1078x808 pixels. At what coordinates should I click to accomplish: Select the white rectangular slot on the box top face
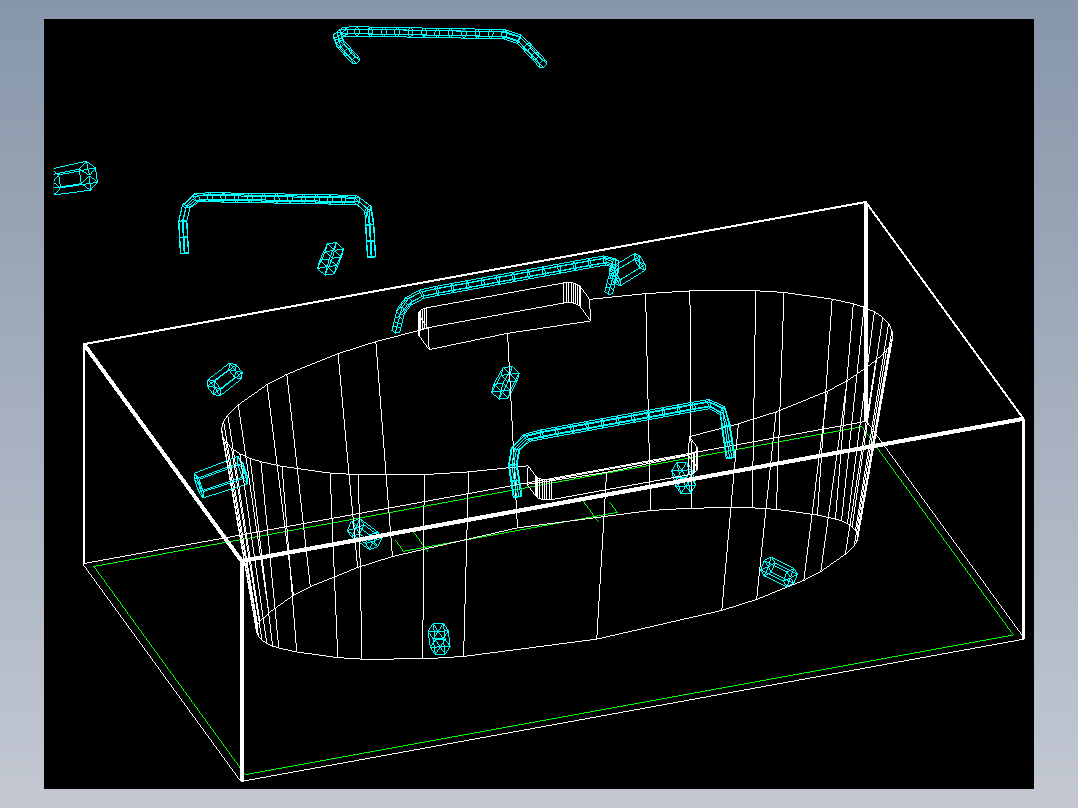[504, 315]
